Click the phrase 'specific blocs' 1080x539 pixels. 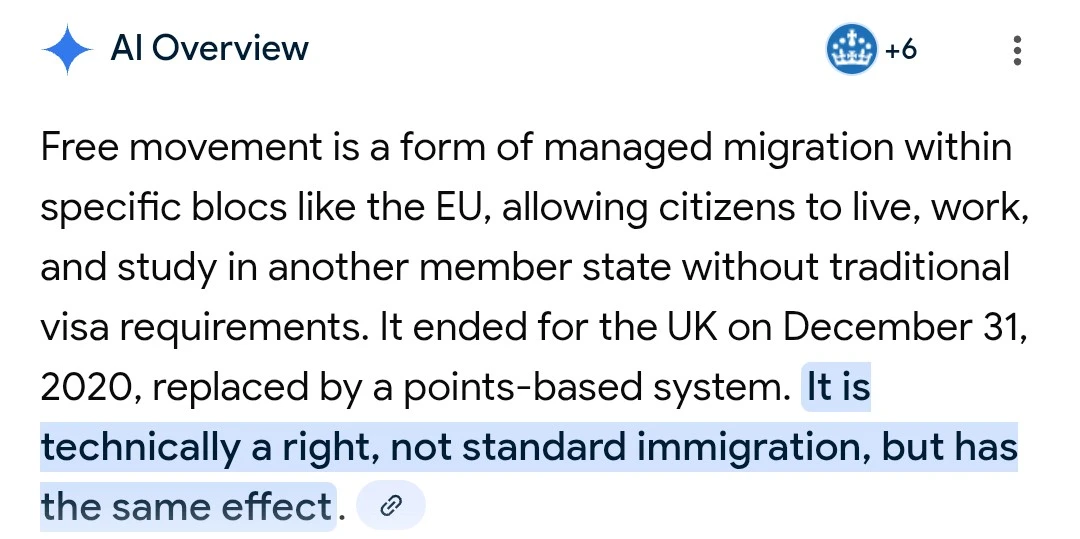tap(157, 208)
